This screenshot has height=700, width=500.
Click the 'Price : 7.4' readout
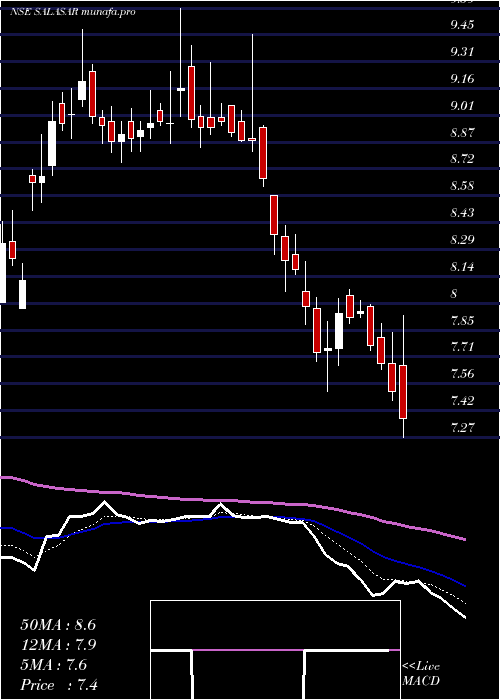[59, 685]
